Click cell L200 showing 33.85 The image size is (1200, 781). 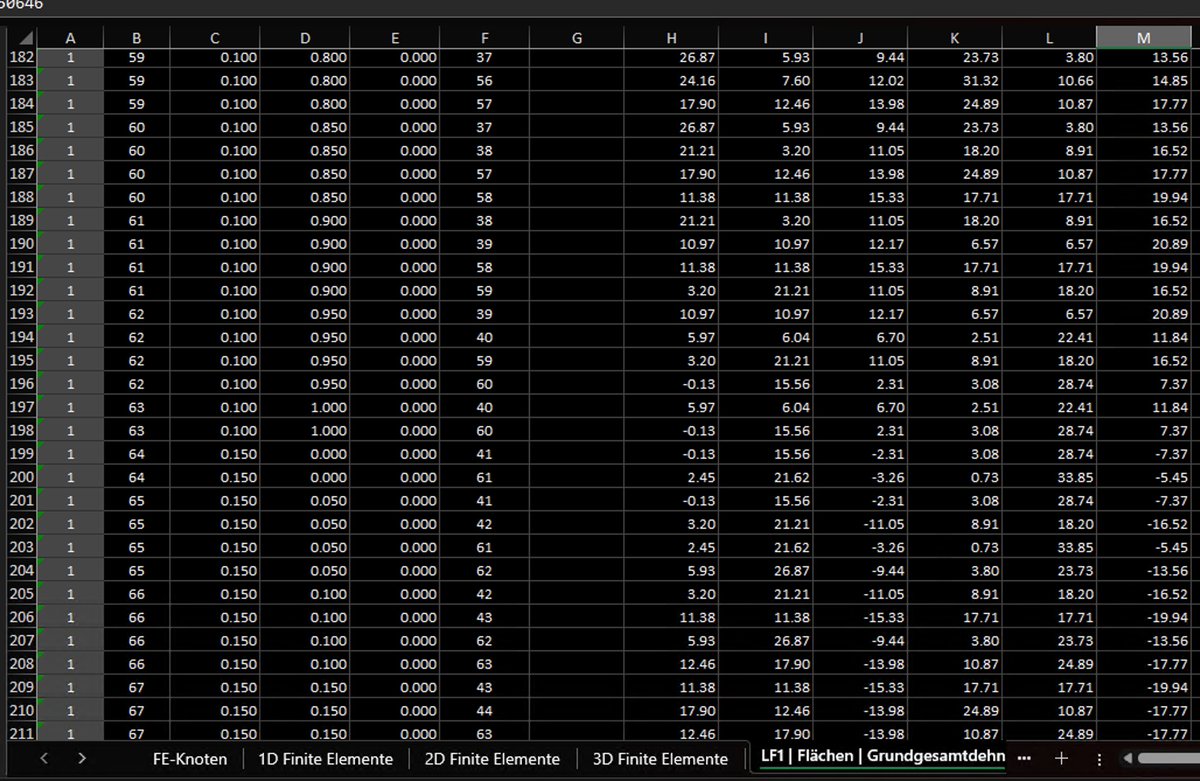point(1049,477)
